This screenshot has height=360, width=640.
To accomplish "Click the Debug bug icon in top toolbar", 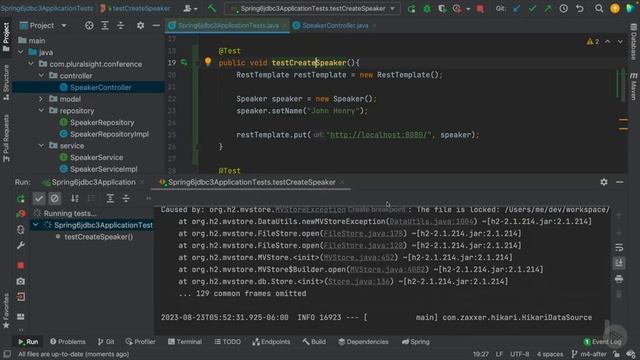I will click(427, 9).
